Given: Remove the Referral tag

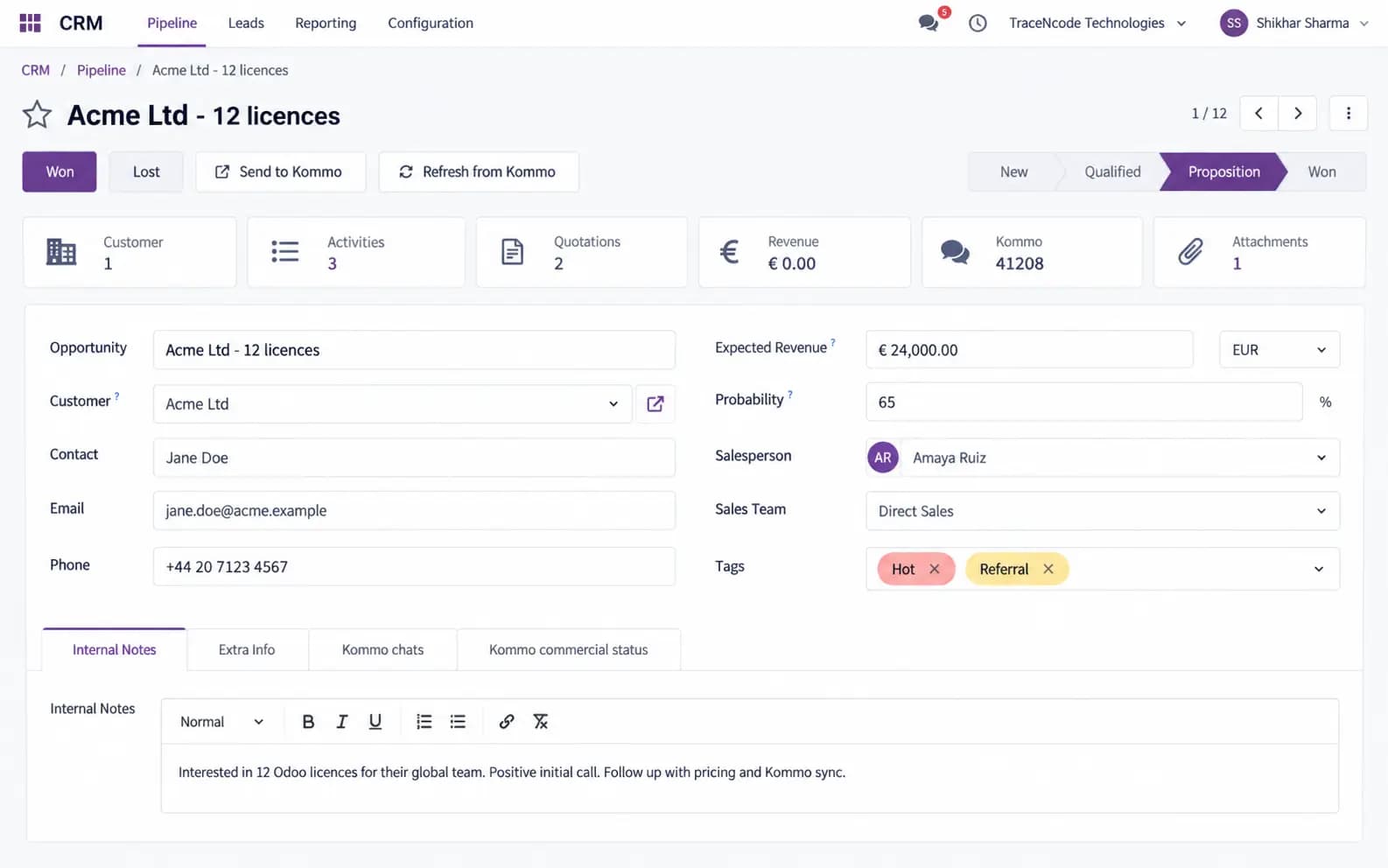Looking at the screenshot, I should coord(1048,569).
